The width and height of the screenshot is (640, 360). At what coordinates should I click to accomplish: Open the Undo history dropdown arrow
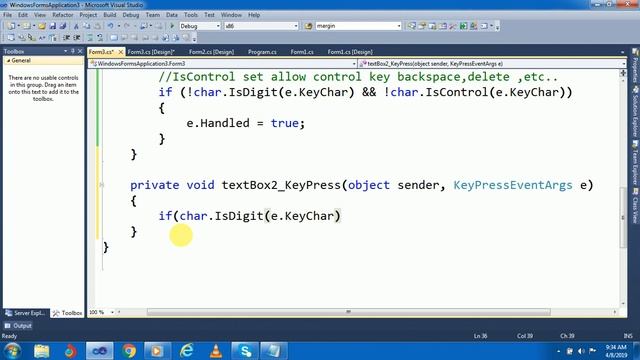118,26
